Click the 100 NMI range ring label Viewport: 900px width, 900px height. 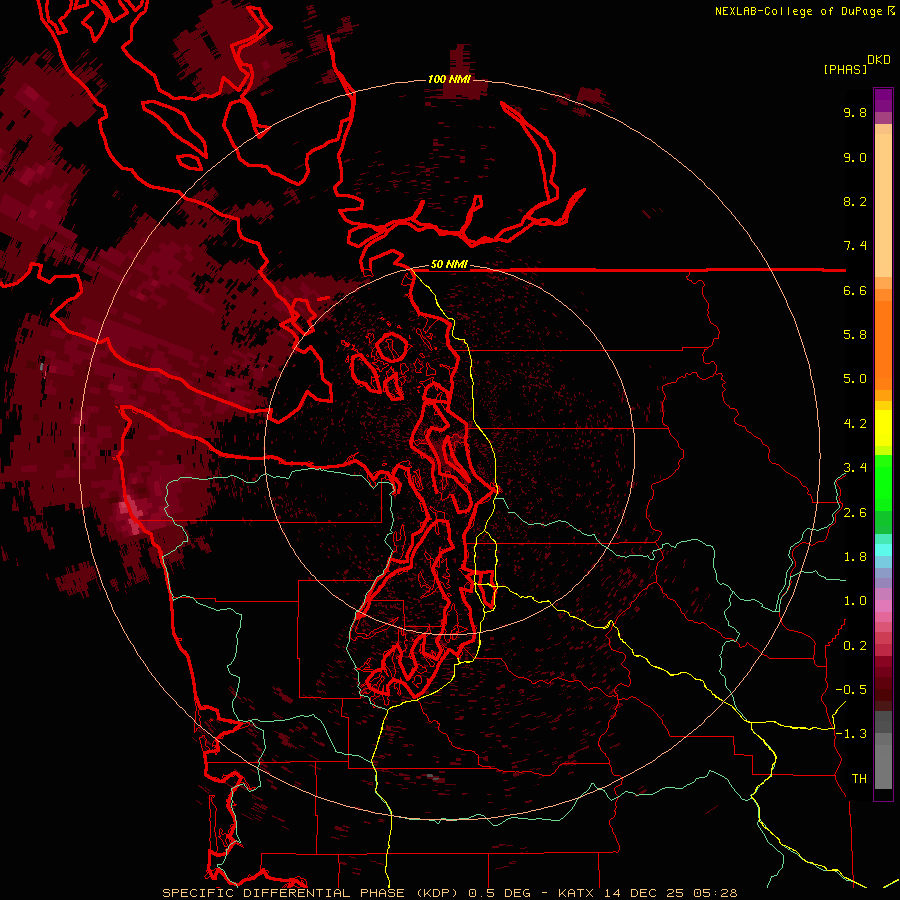click(x=449, y=79)
